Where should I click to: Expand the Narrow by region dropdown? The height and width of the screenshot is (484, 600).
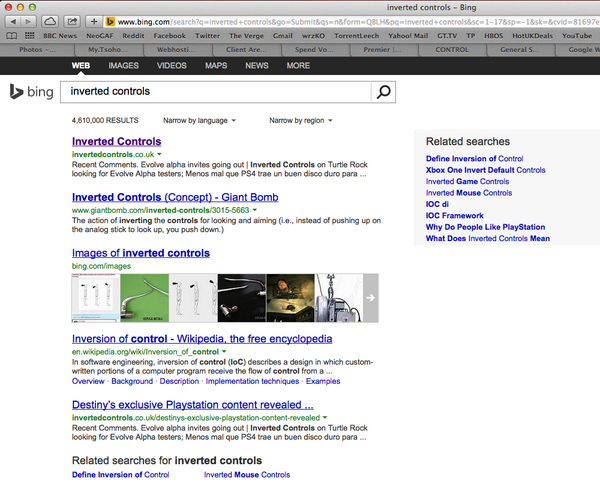click(x=301, y=121)
